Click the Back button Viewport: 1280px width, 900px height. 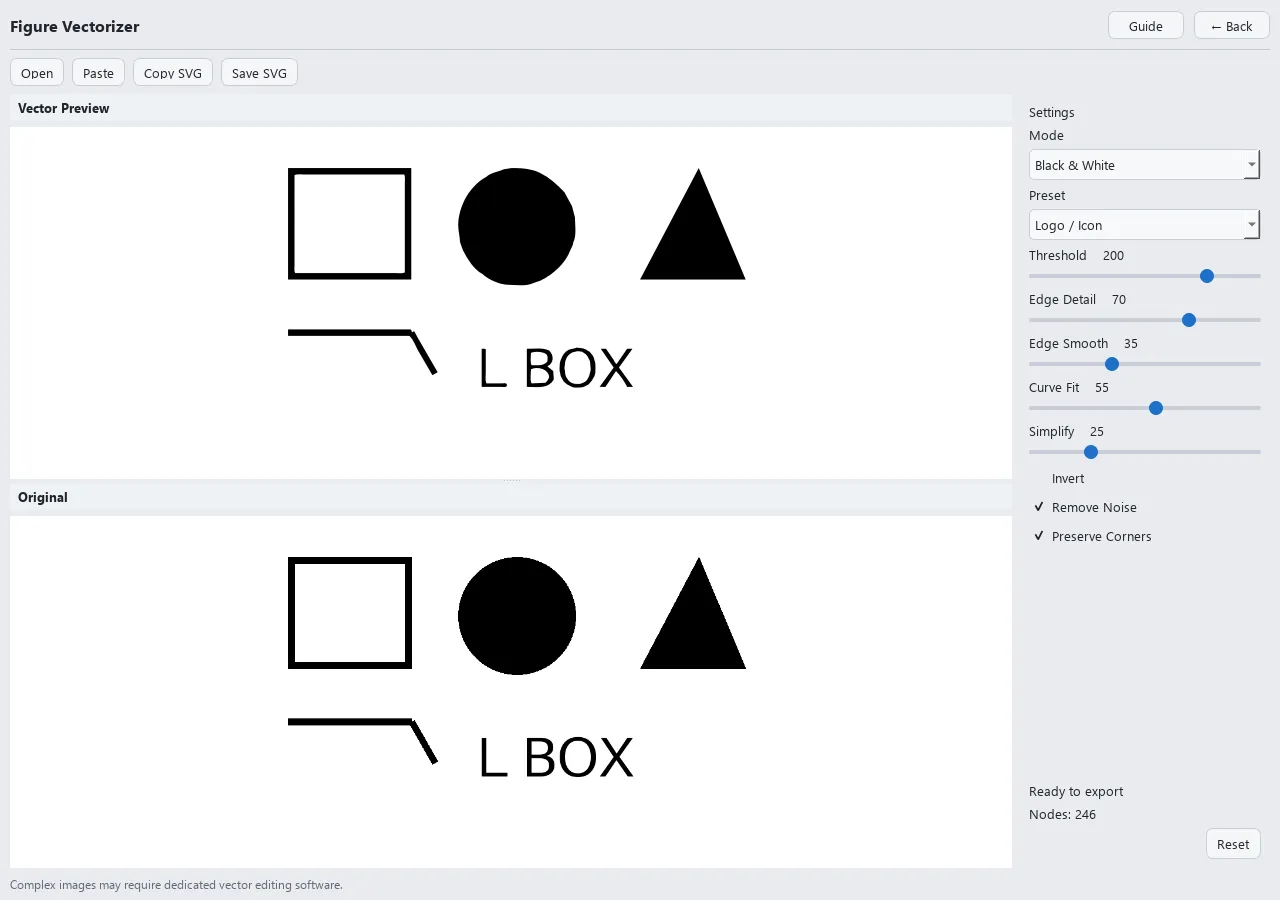1231,26
